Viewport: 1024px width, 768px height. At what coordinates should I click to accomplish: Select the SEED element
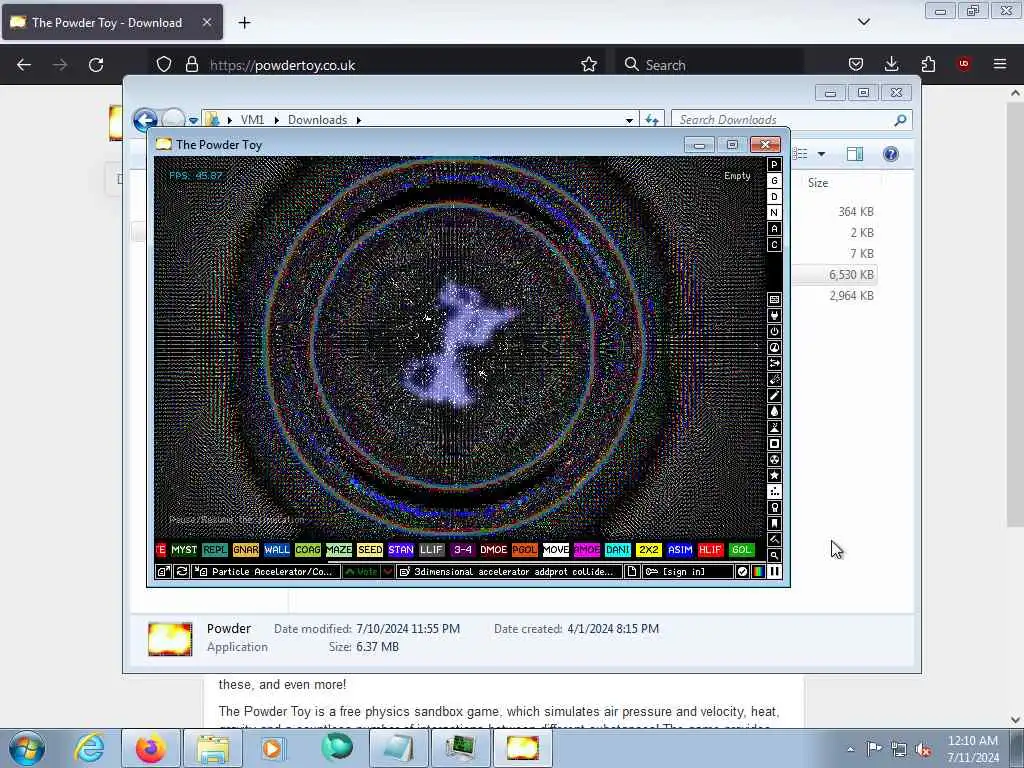(370, 550)
